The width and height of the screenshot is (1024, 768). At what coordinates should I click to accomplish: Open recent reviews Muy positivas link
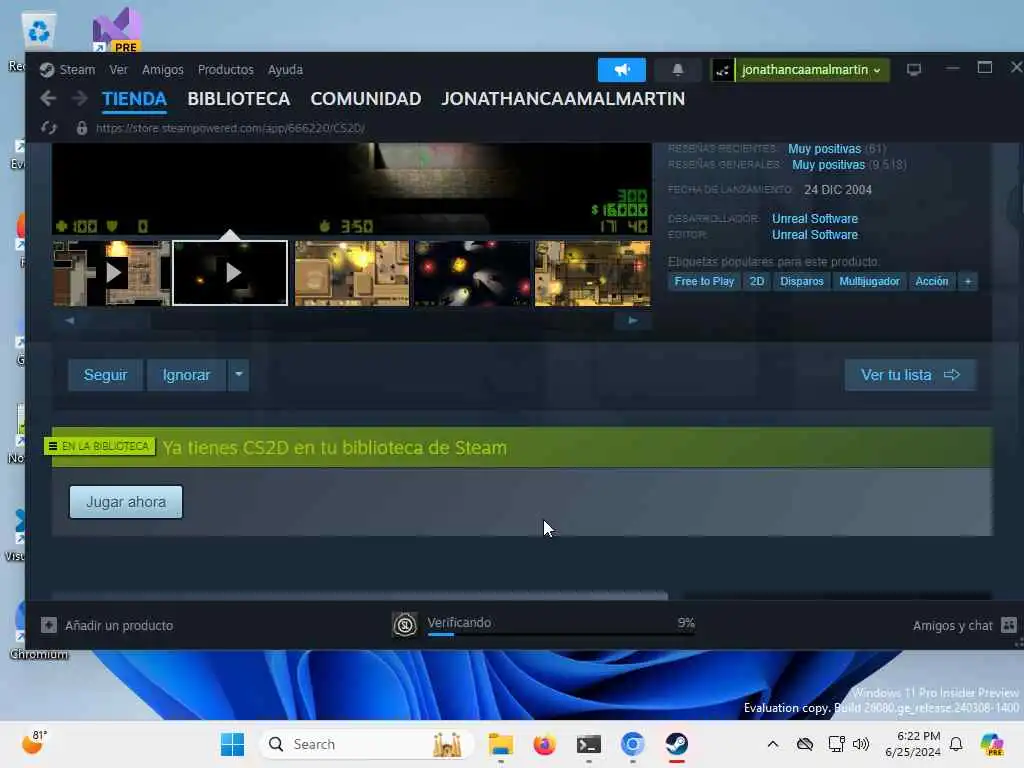click(x=824, y=149)
